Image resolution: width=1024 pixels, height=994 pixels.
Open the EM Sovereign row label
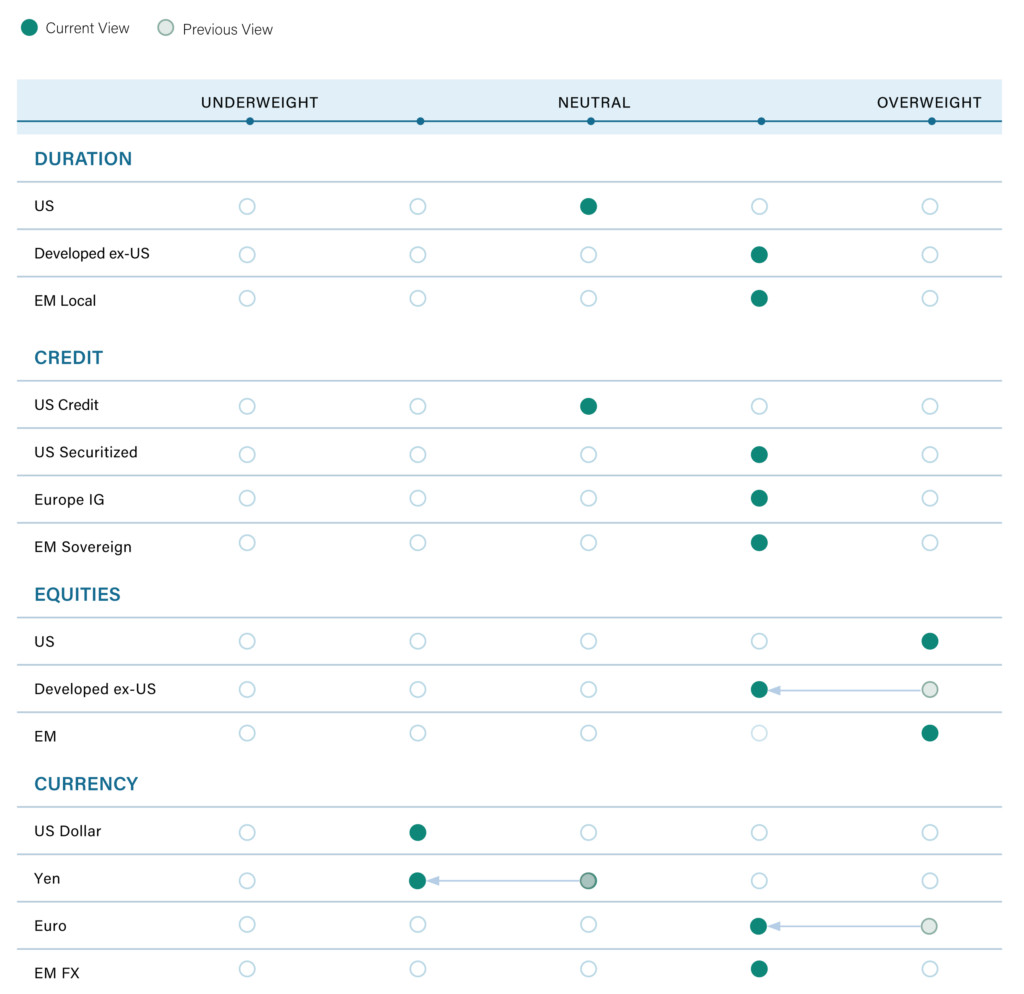tap(83, 547)
